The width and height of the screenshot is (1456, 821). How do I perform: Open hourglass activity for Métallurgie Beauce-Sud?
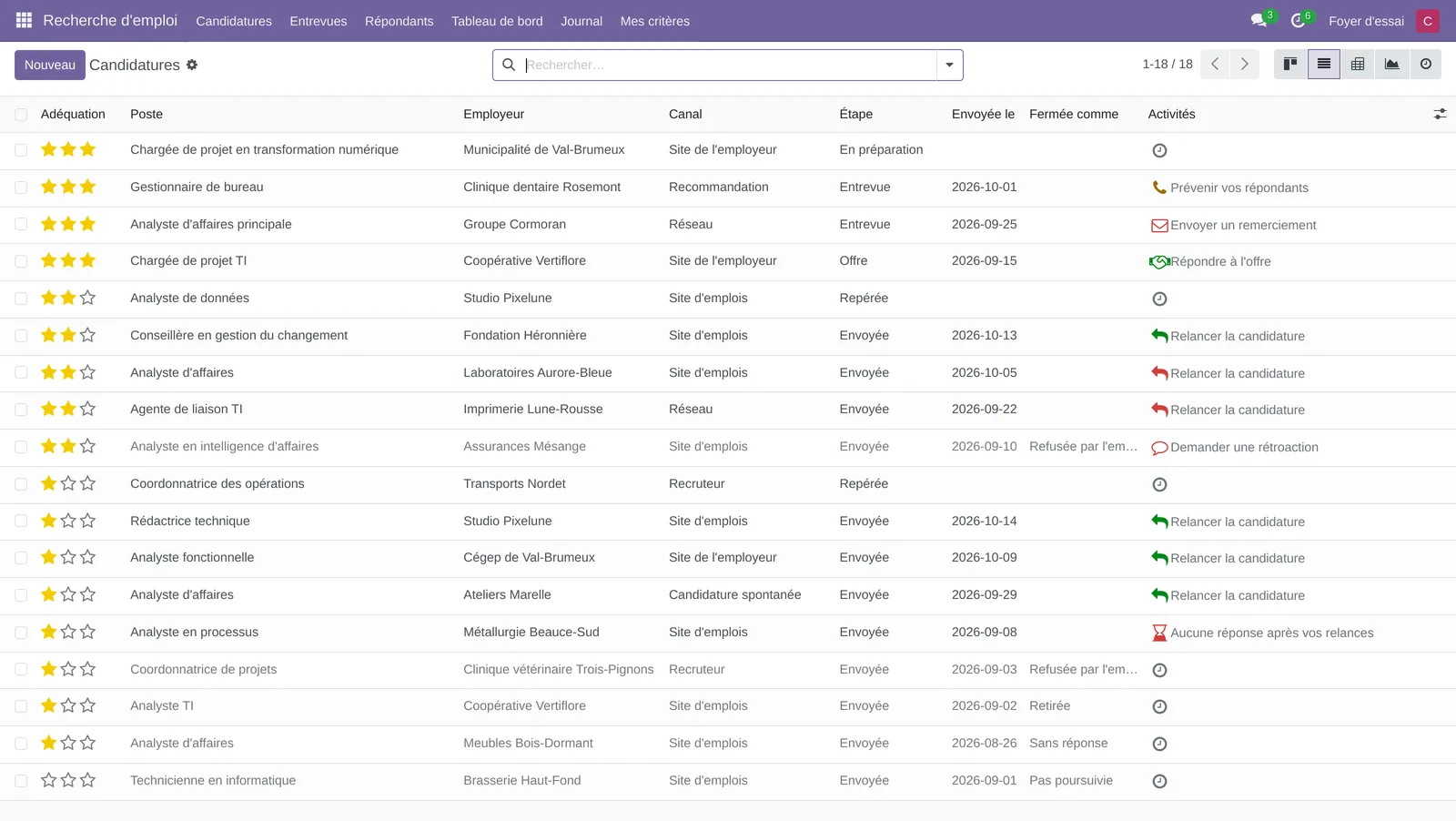pyautogui.click(x=1159, y=633)
